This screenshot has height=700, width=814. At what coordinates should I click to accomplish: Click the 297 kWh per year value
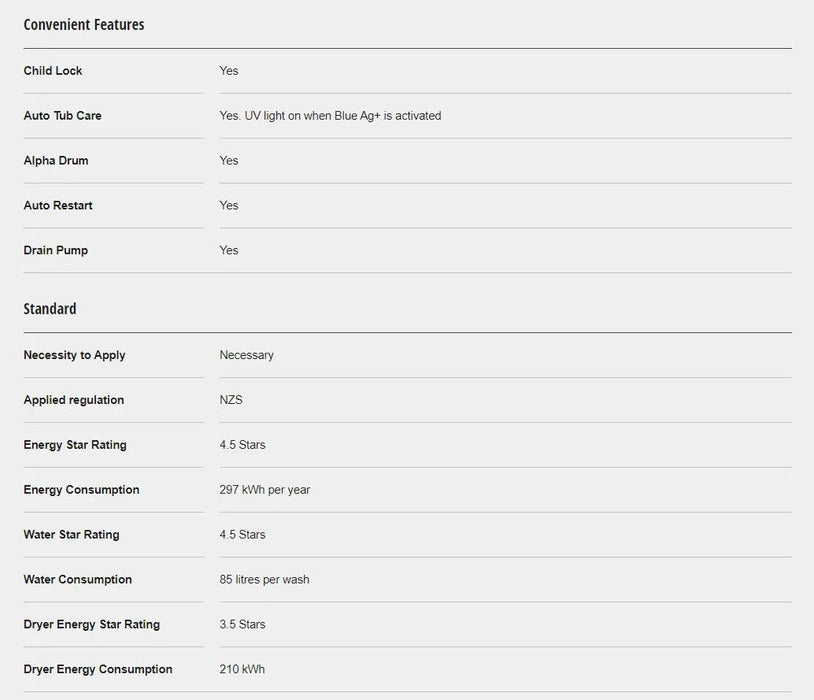click(x=265, y=490)
